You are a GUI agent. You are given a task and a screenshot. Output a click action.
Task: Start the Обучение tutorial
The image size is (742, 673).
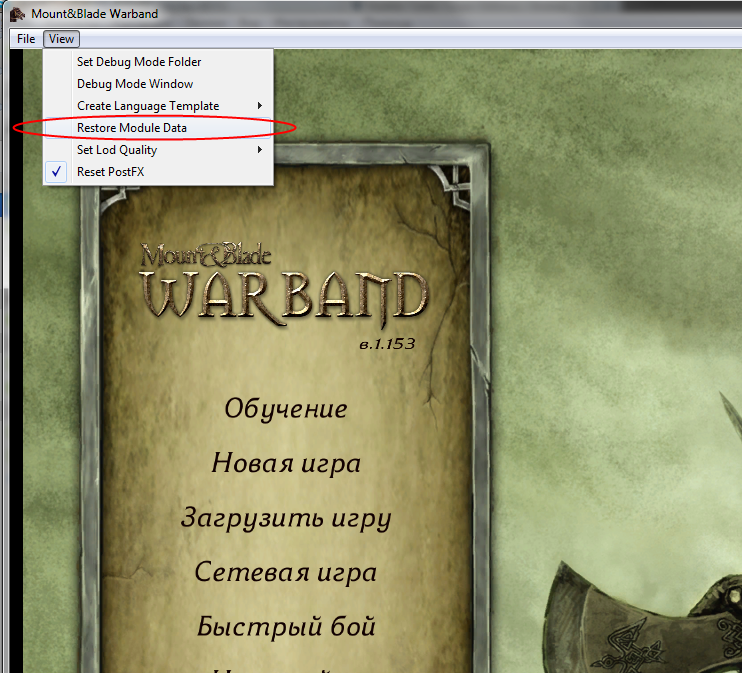point(286,408)
